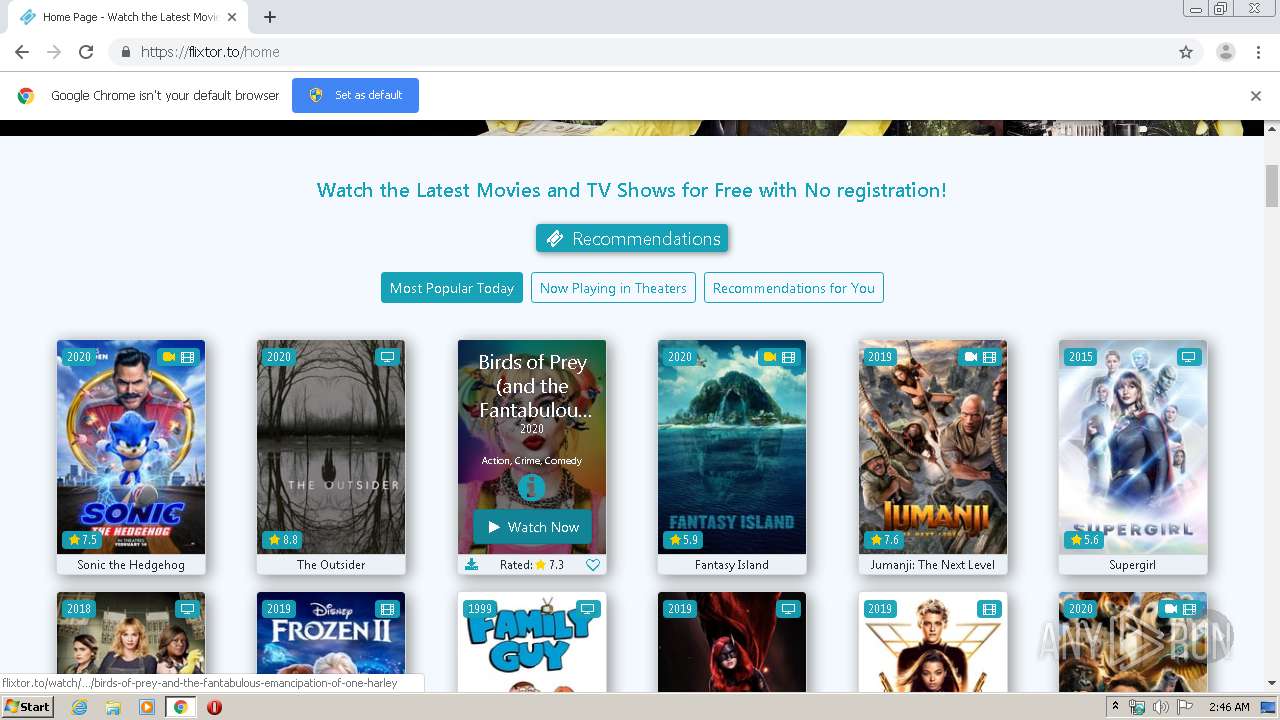Open Jumanji: The Next Level poster
This screenshot has width=1280, height=720.
pos(933,447)
